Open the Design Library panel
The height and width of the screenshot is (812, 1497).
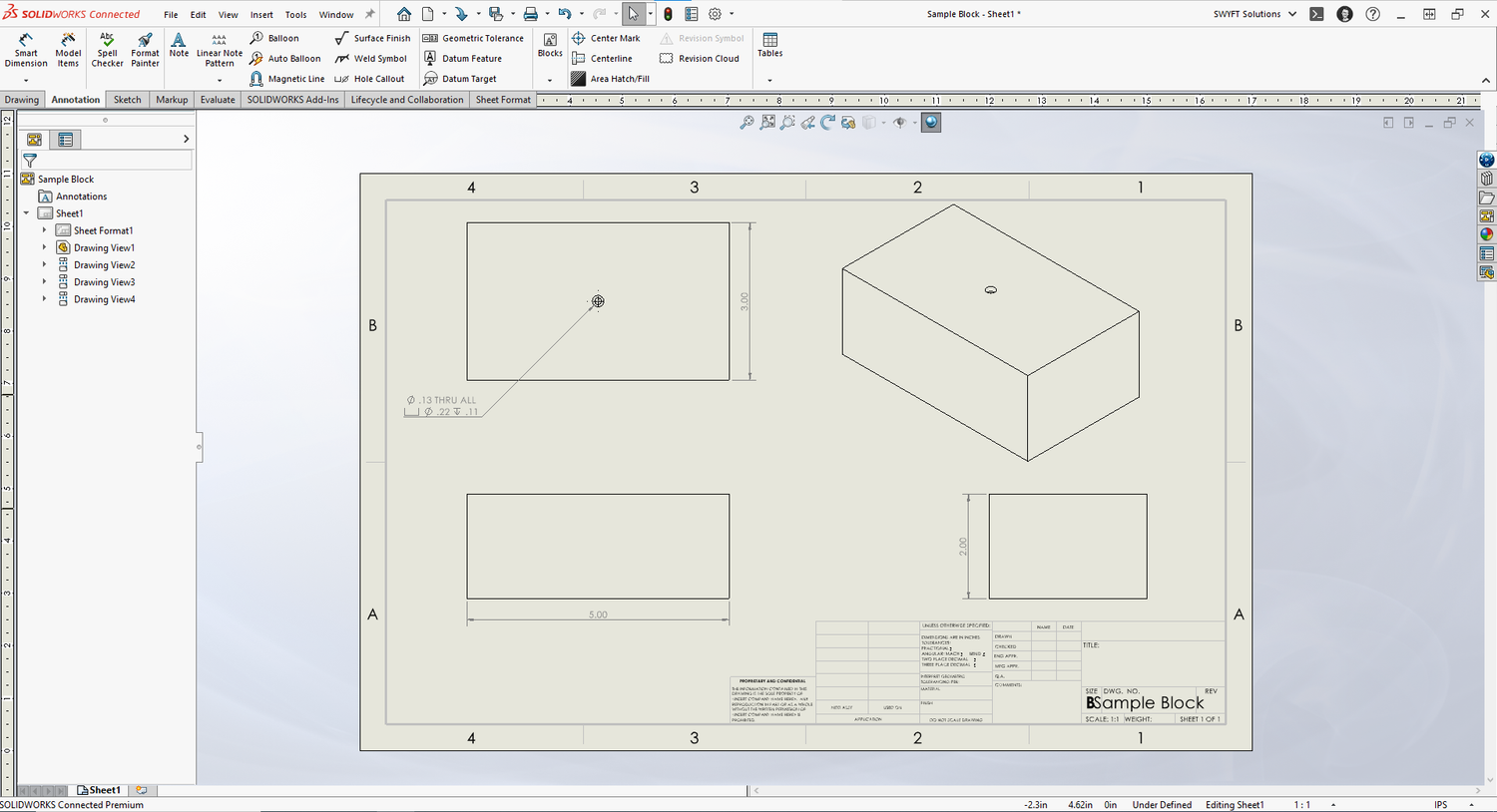tap(1487, 178)
